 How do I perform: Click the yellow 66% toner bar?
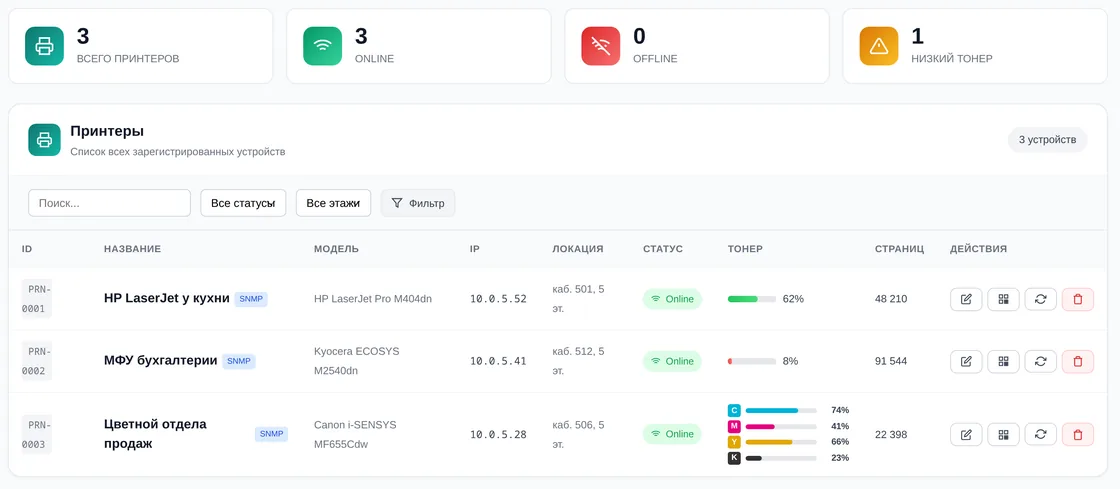(x=781, y=442)
